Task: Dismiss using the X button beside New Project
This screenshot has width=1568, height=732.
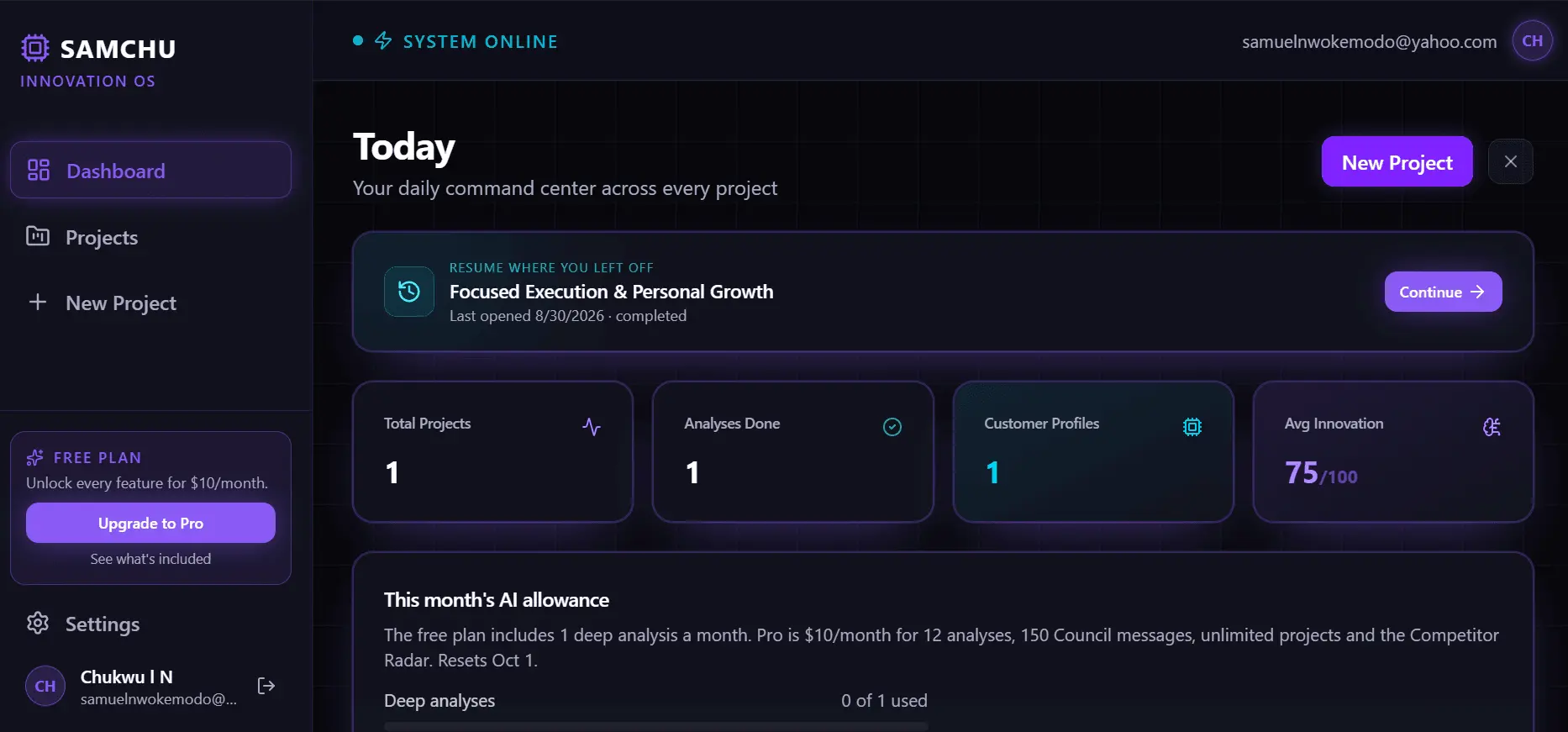Action: coord(1511,161)
